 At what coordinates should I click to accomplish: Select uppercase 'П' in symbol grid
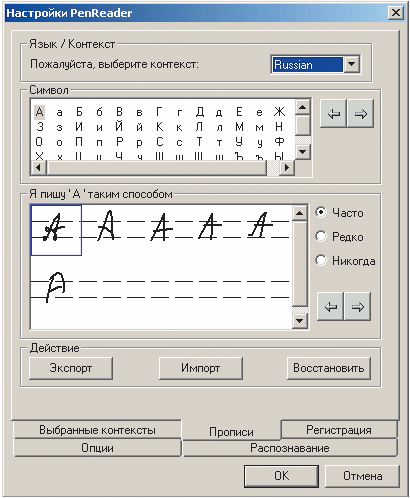click(79, 142)
